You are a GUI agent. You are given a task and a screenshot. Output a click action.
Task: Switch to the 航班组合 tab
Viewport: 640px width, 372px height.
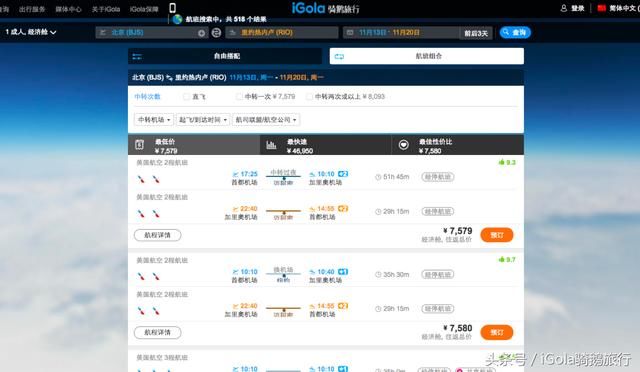point(427,56)
